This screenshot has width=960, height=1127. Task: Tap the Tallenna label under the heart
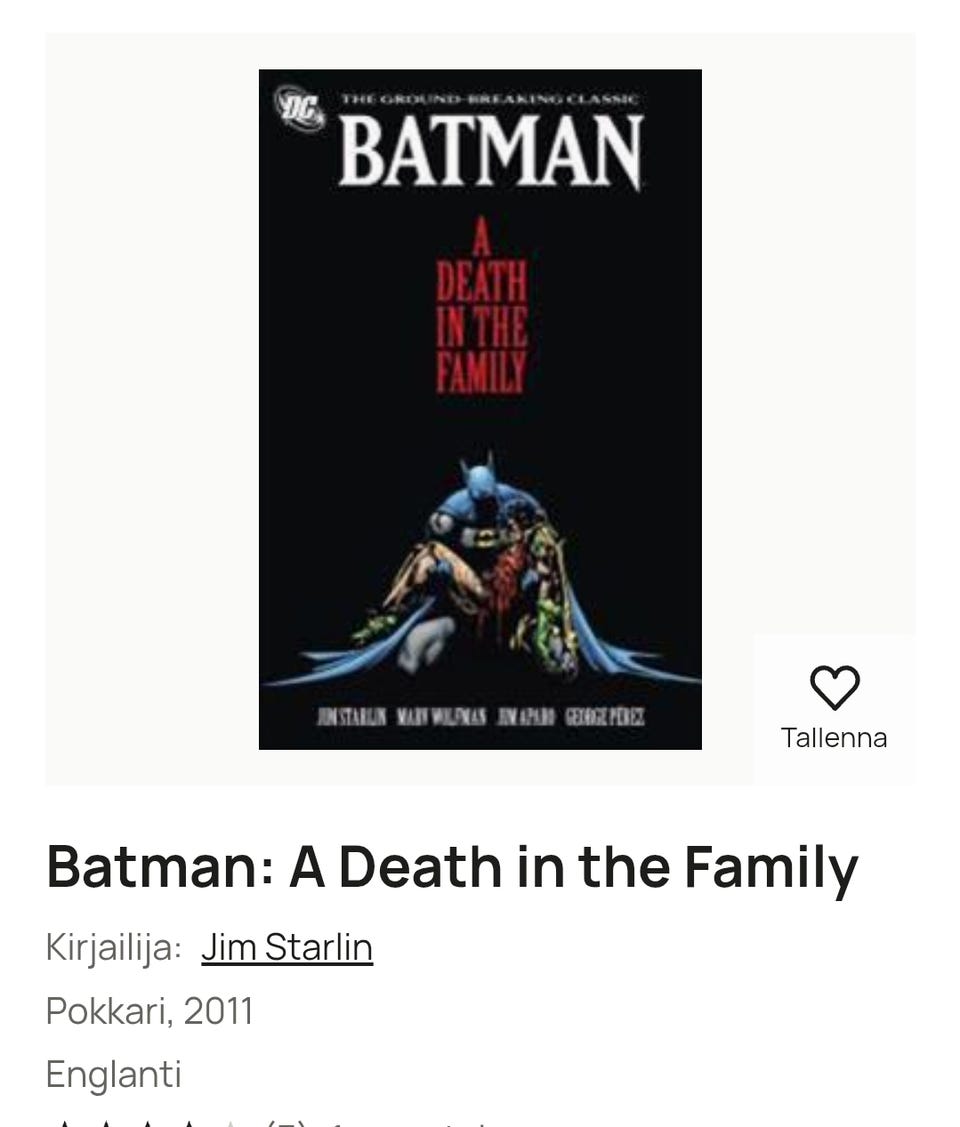point(834,738)
